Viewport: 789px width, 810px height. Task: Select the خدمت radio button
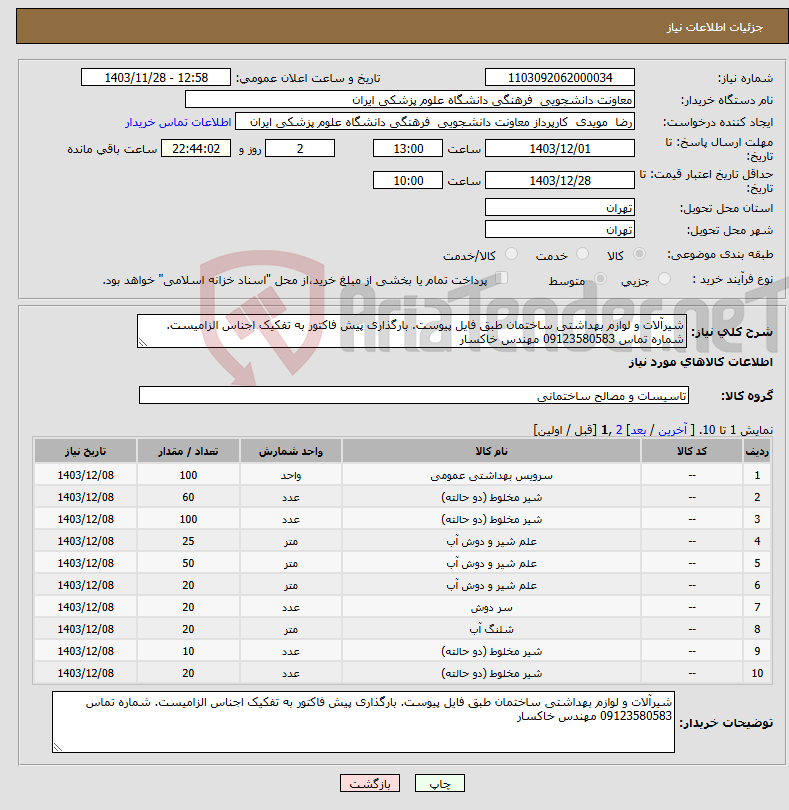pos(582,254)
